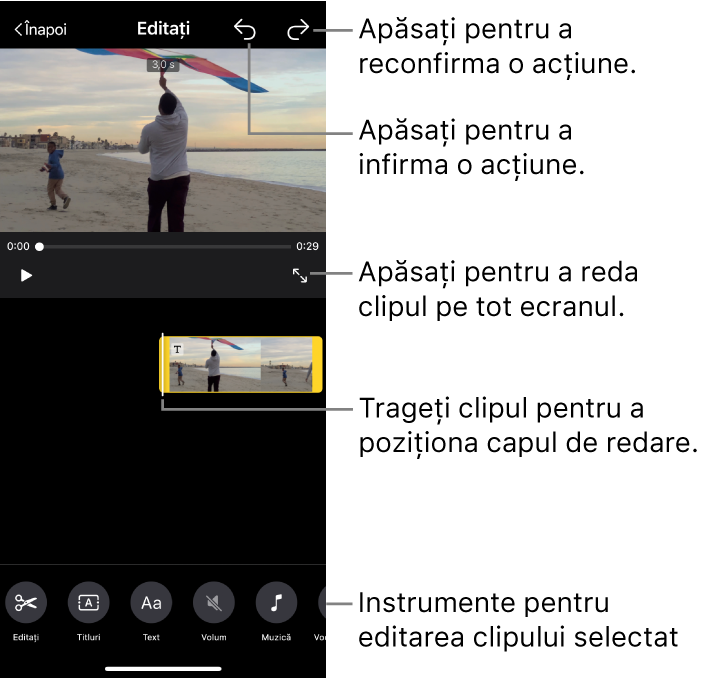Click the playback scrubber handle

point(40,247)
